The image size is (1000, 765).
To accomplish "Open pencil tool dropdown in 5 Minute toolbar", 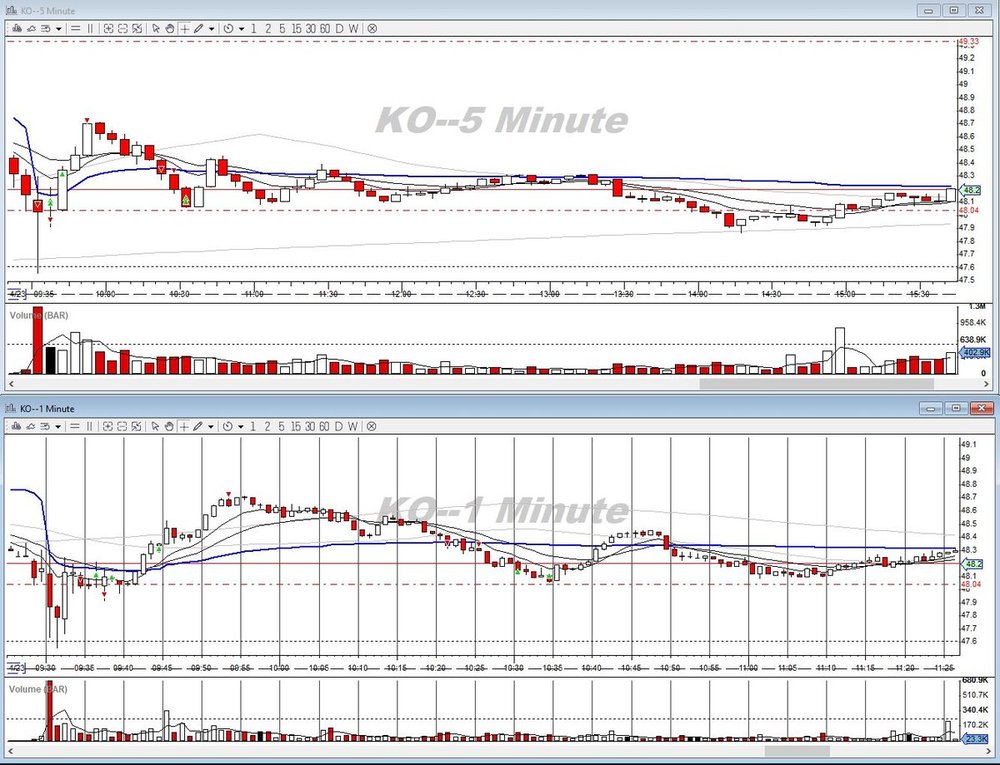I will pyautogui.click(x=212, y=29).
